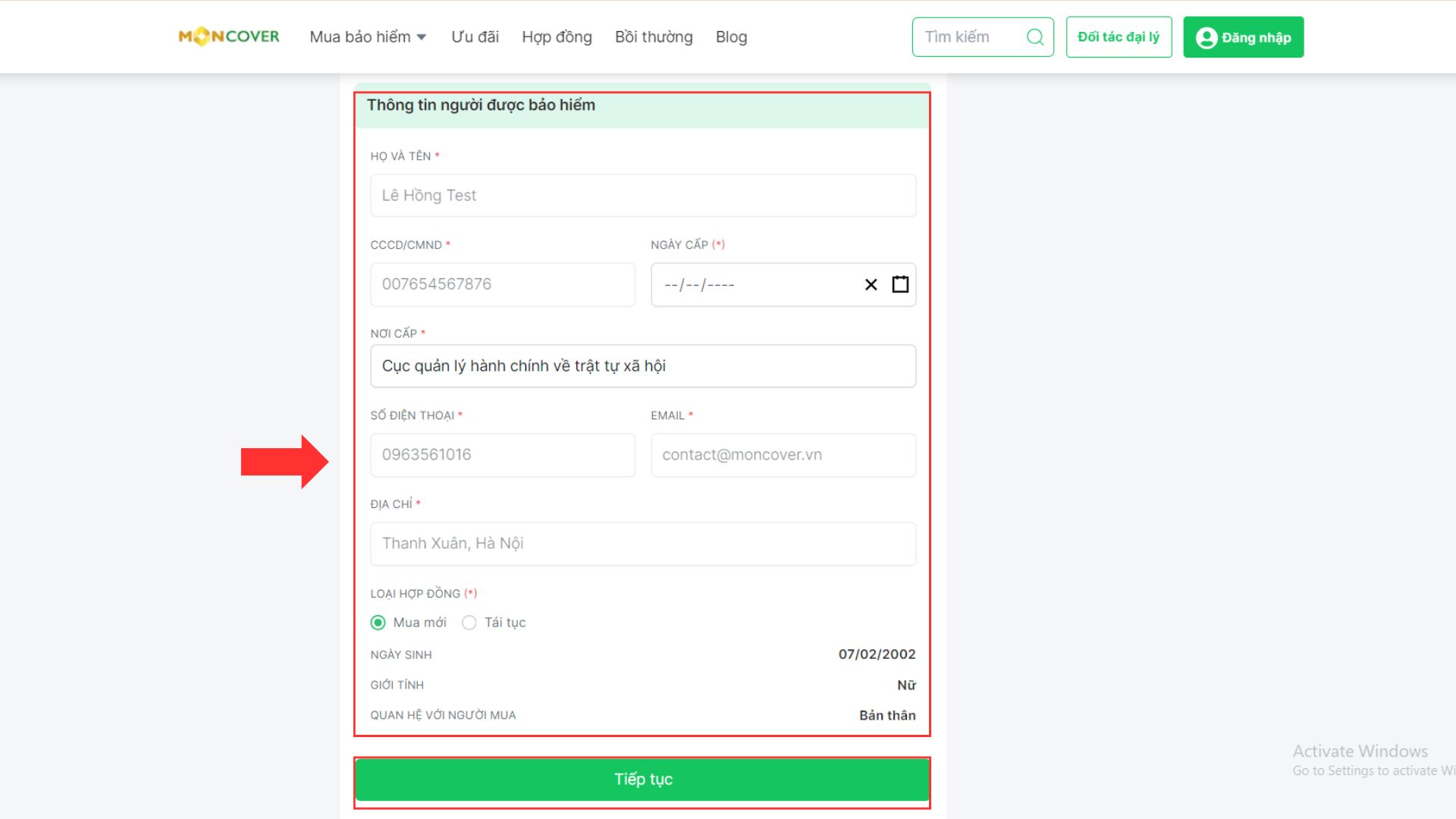Screen dimensions: 1456x819
Task: Click the gender value Nữ
Action: click(x=906, y=685)
